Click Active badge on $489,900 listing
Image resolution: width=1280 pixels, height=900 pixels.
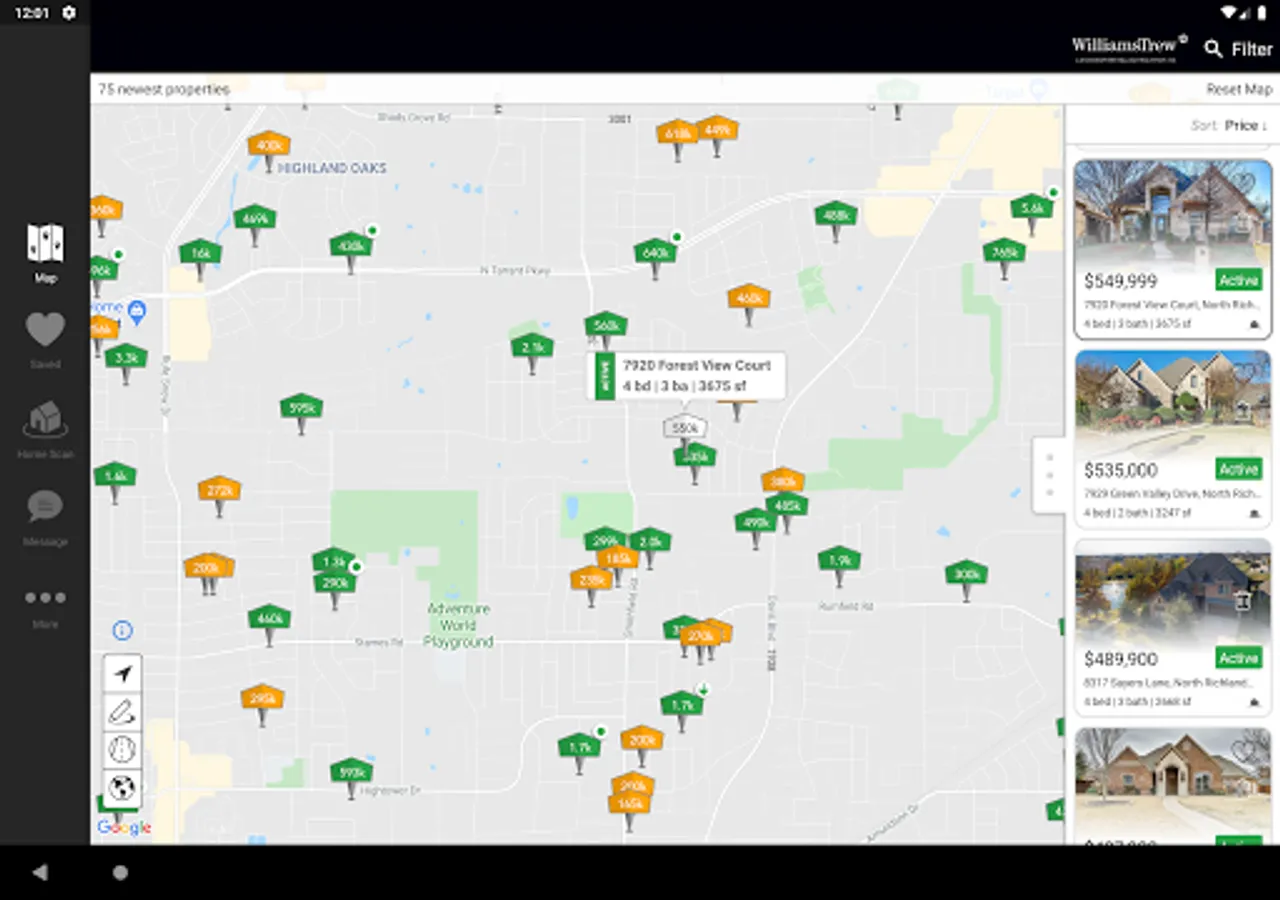[x=1238, y=658]
